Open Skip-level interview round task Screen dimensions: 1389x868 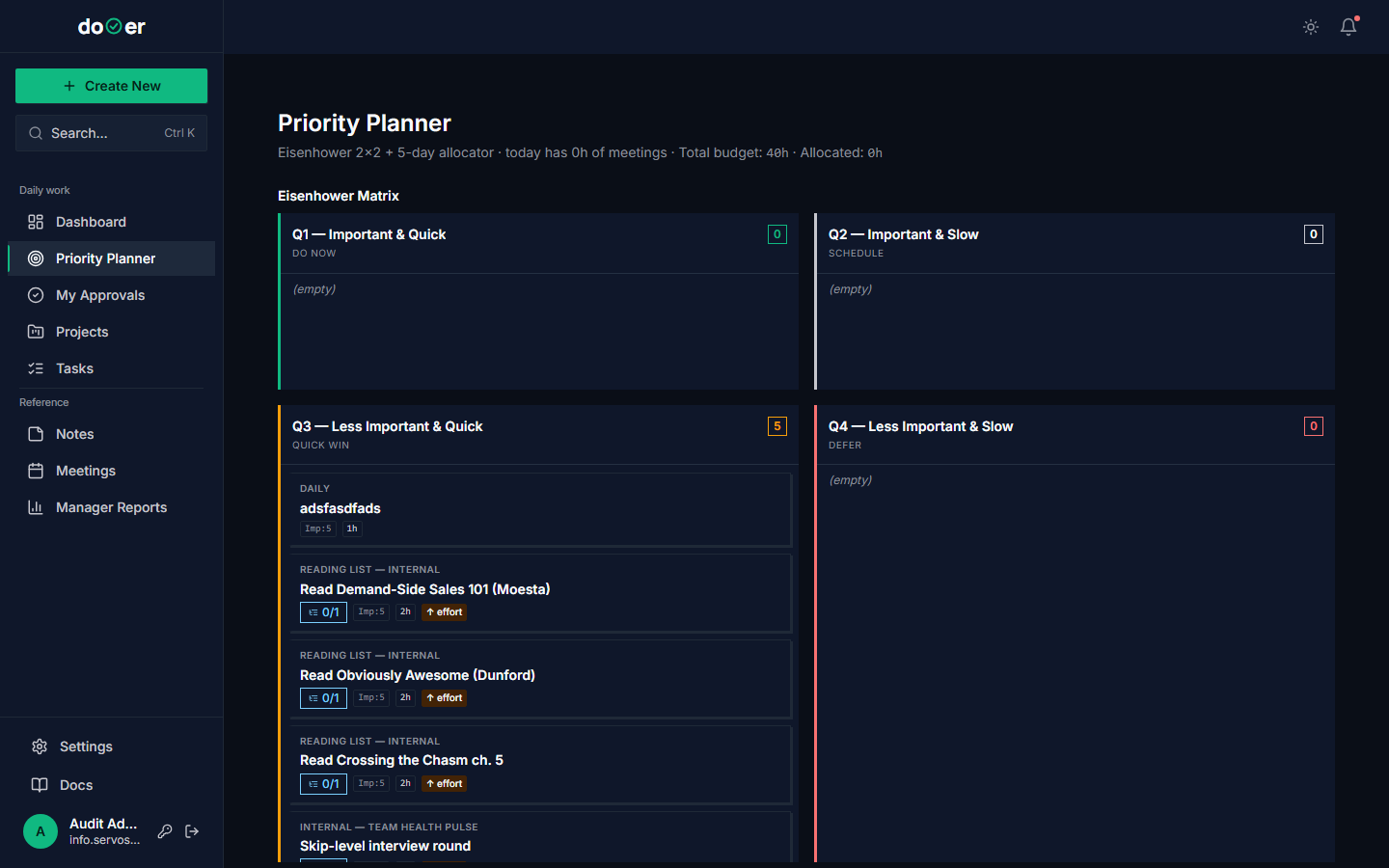(x=541, y=836)
